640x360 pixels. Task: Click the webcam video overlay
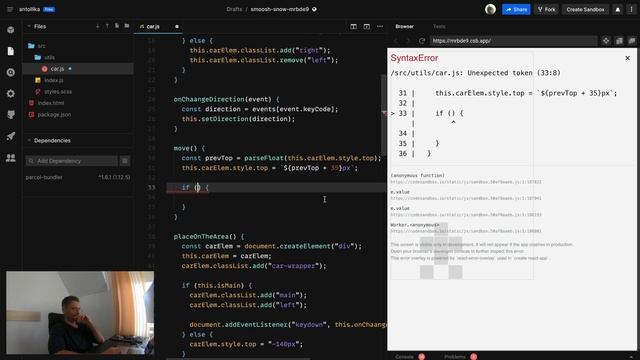[80, 313]
